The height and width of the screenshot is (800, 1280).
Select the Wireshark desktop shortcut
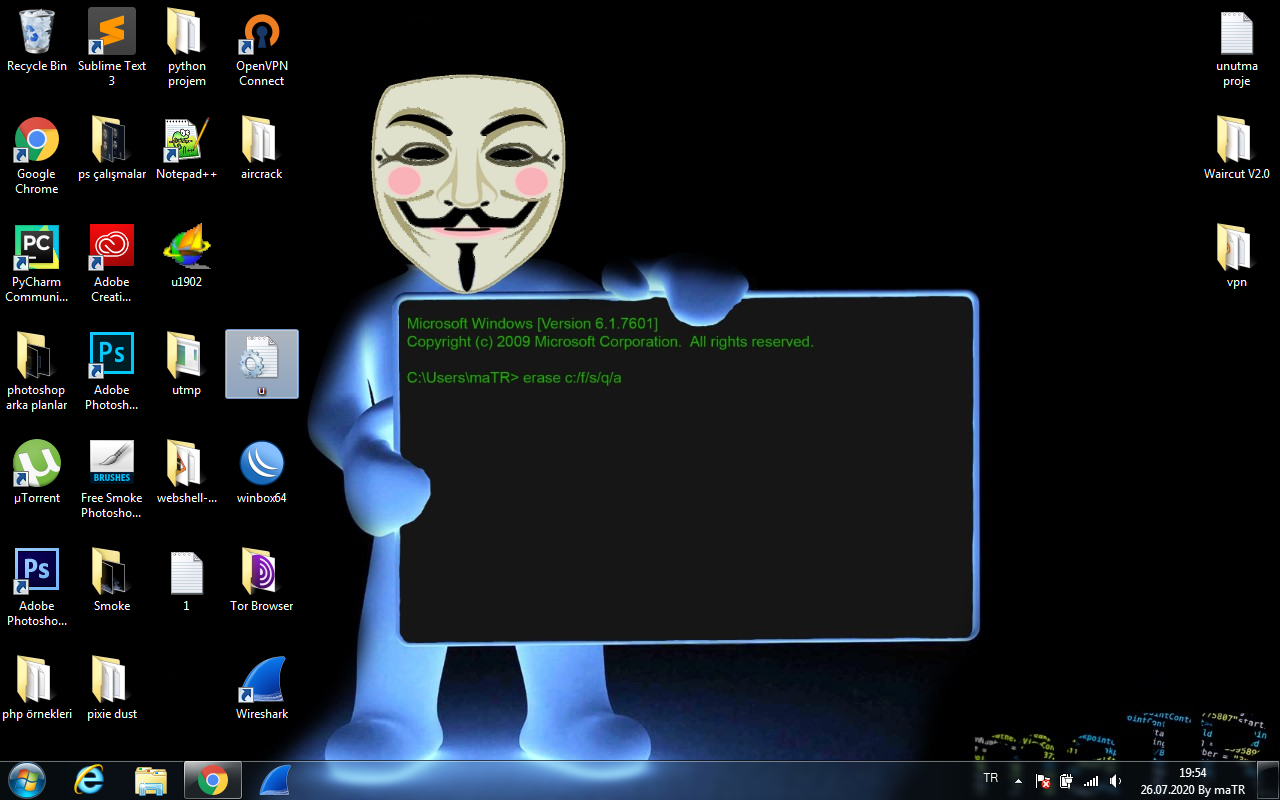pyautogui.click(x=261, y=688)
